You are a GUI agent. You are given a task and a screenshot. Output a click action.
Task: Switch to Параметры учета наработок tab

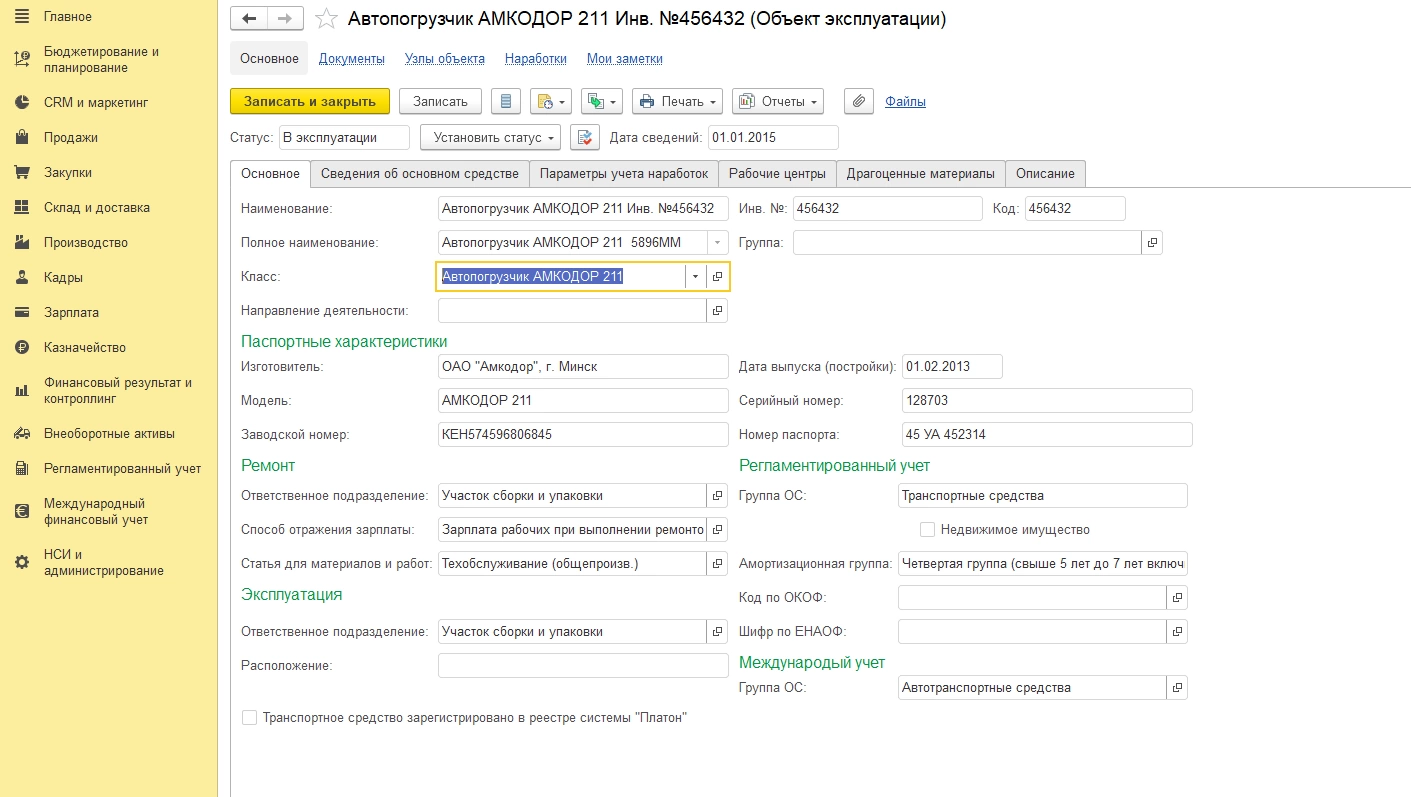(624, 174)
